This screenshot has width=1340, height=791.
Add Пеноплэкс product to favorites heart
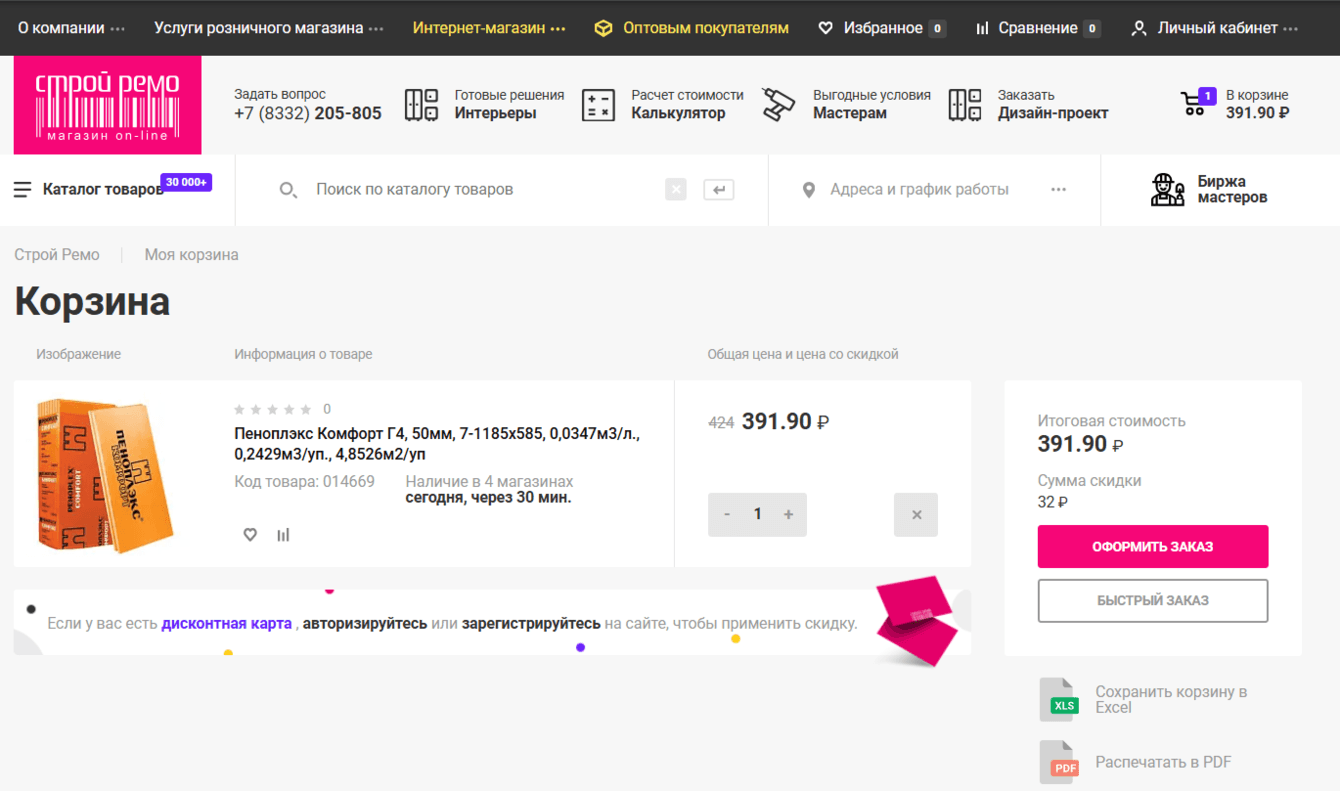[250, 535]
